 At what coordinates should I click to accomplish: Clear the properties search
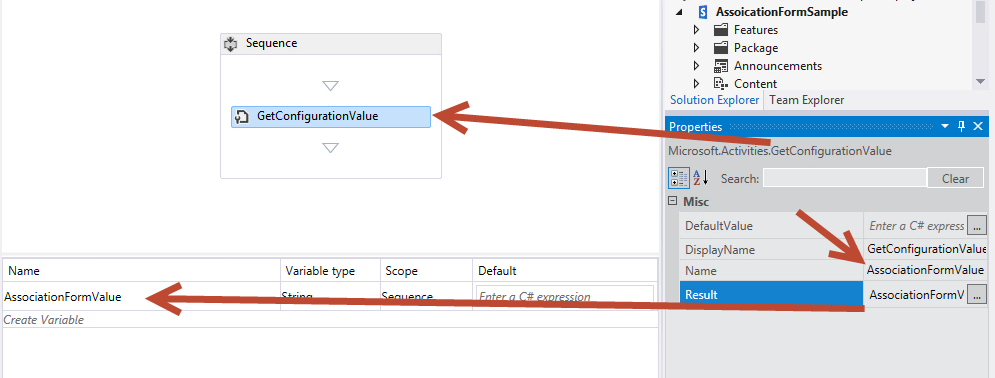pyautogui.click(x=955, y=178)
